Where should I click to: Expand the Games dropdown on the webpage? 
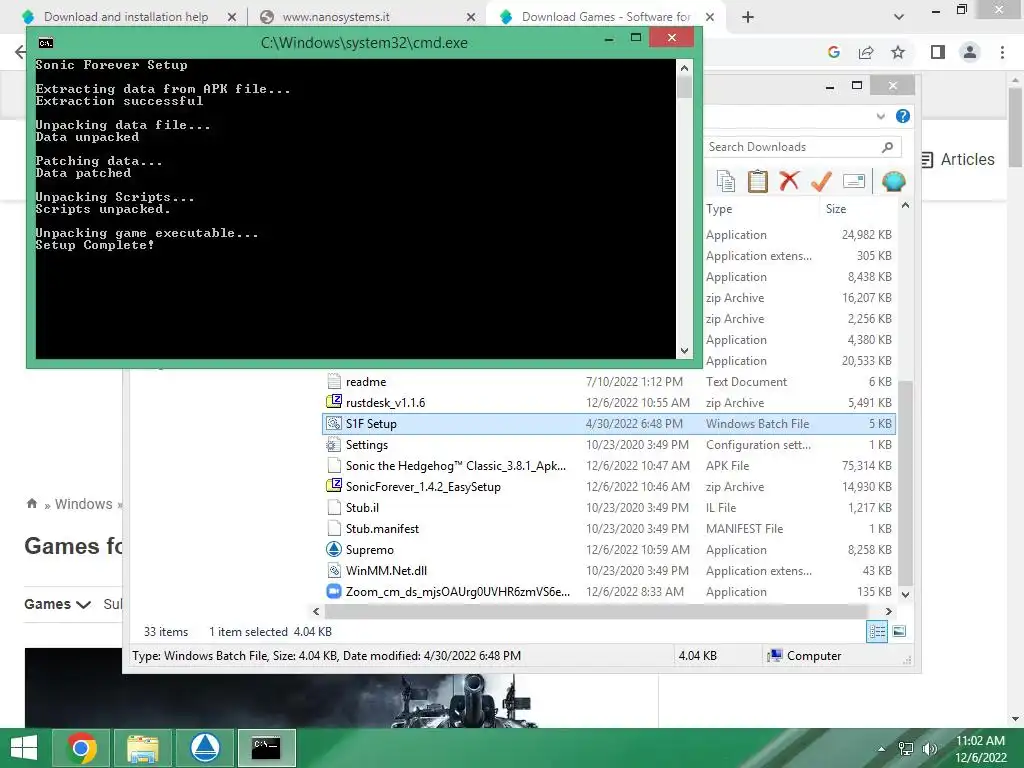coord(57,604)
